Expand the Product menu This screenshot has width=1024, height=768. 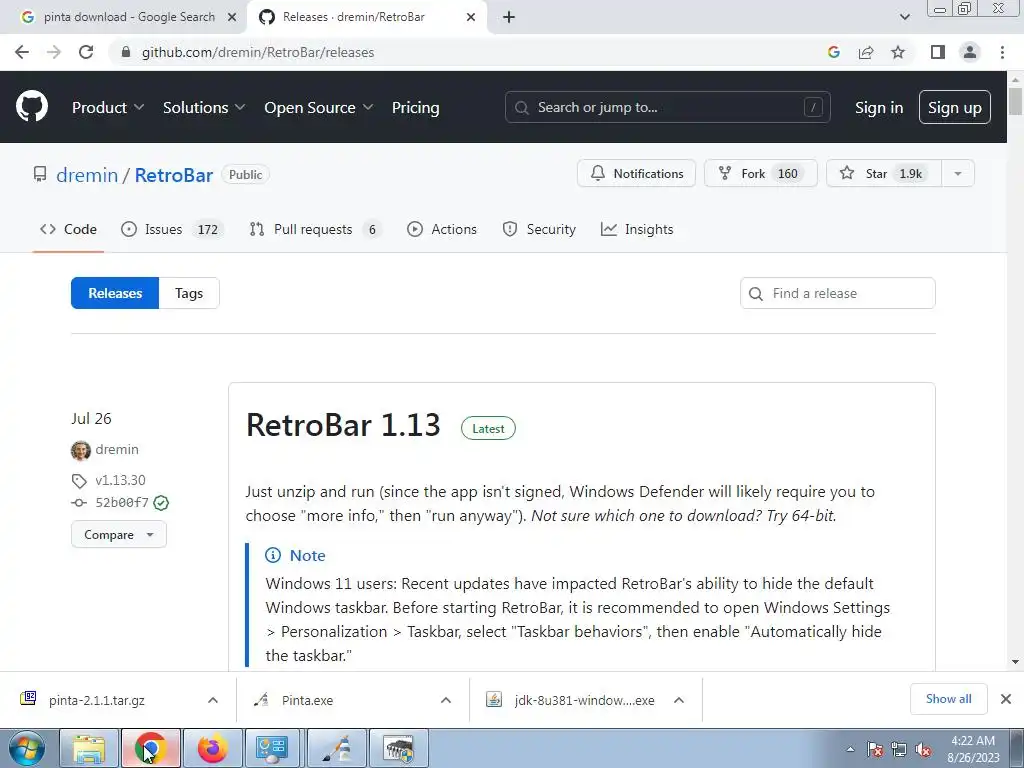(x=108, y=107)
